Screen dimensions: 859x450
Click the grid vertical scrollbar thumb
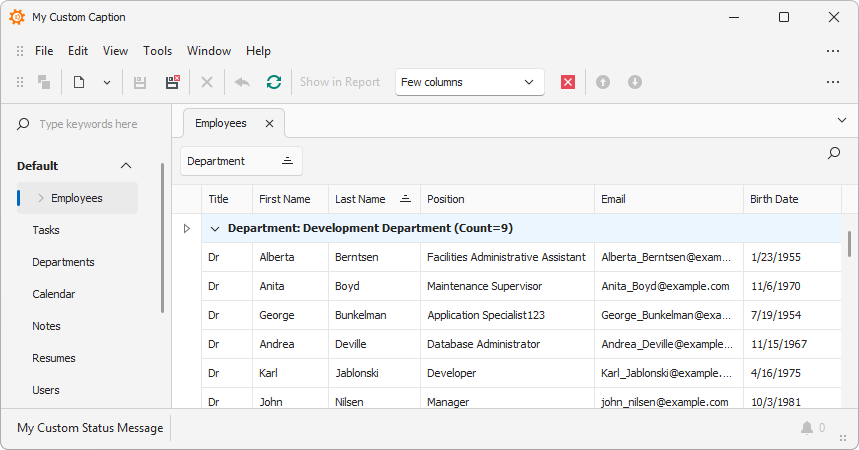pos(849,244)
